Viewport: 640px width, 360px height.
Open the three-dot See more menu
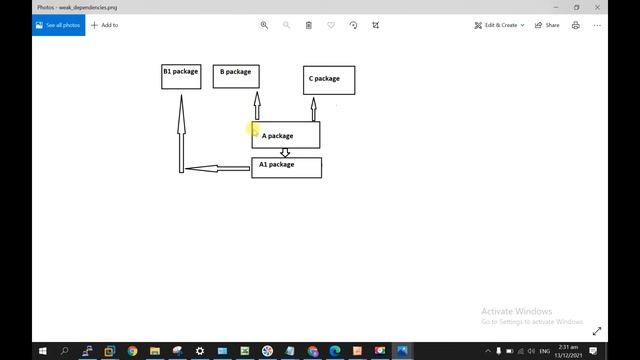click(597, 25)
